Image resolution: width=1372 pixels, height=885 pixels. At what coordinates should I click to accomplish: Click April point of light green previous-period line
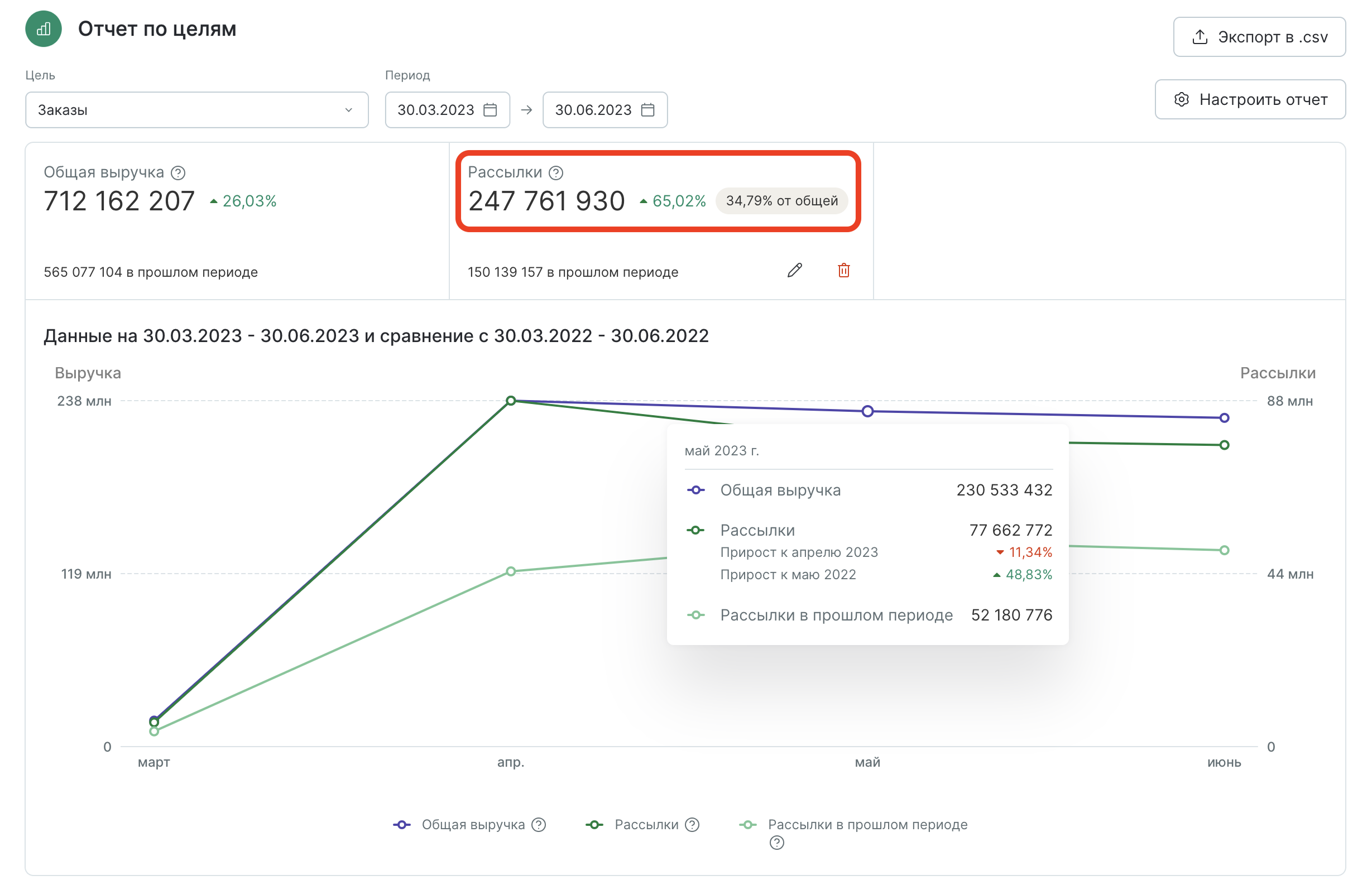tap(510, 571)
